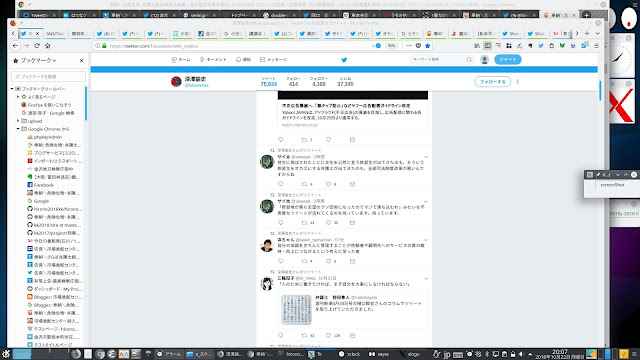
Task: Close the active Twitter tab in Firefox
Action: [x=38, y=33]
